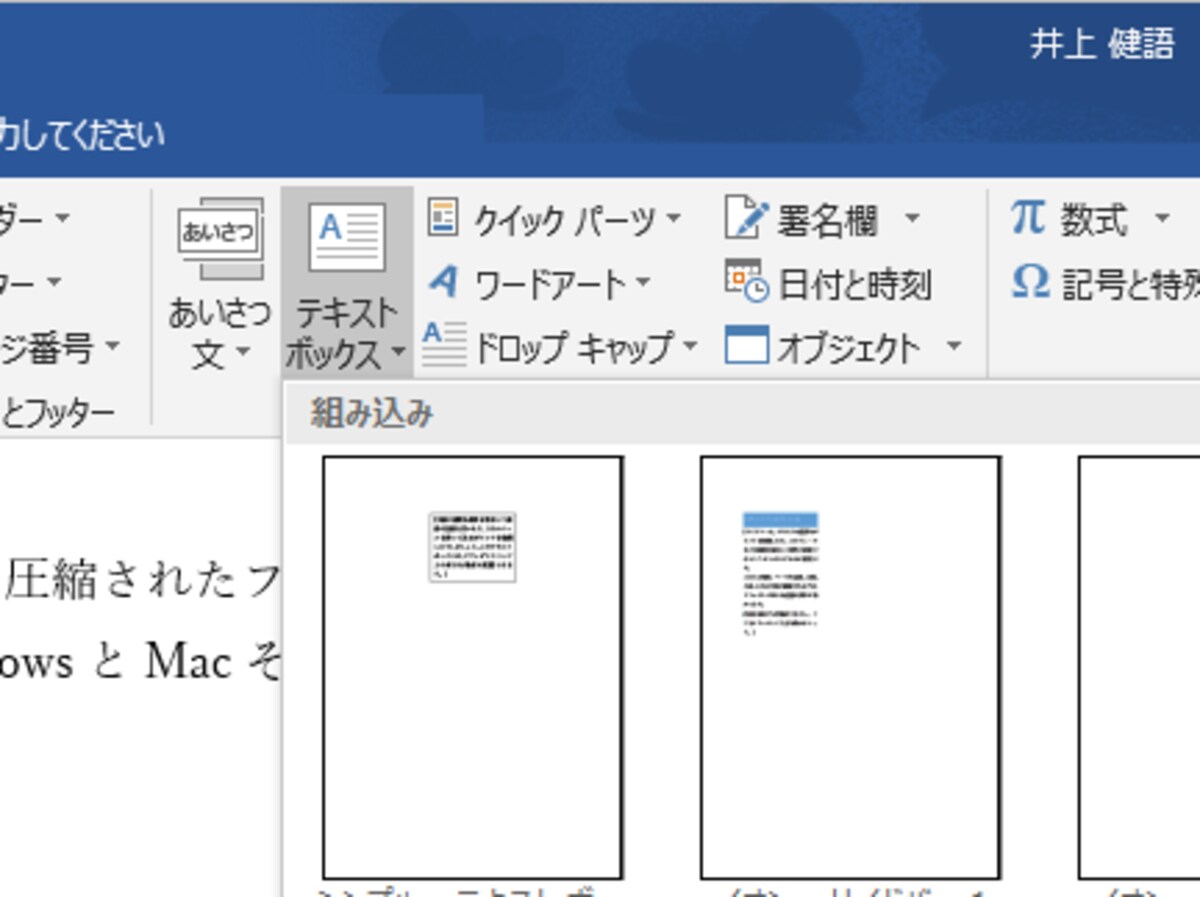This screenshot has width=1200, height=897.
Task: Open the あいさつ文 greeting icon
Action: pos(220,241)
